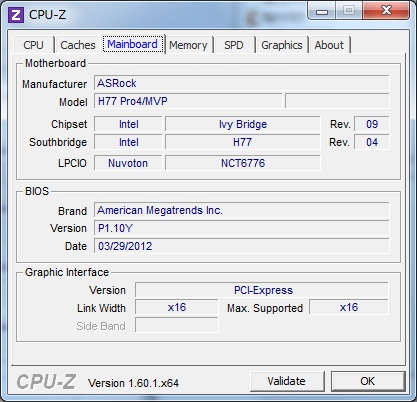Click the H77 southbridge value
The width and height of the screenshot is (417, 402).
pos(243,142)
